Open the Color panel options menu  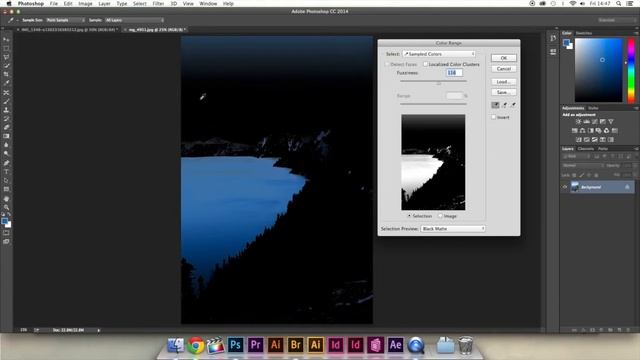[x=636, y=33]
